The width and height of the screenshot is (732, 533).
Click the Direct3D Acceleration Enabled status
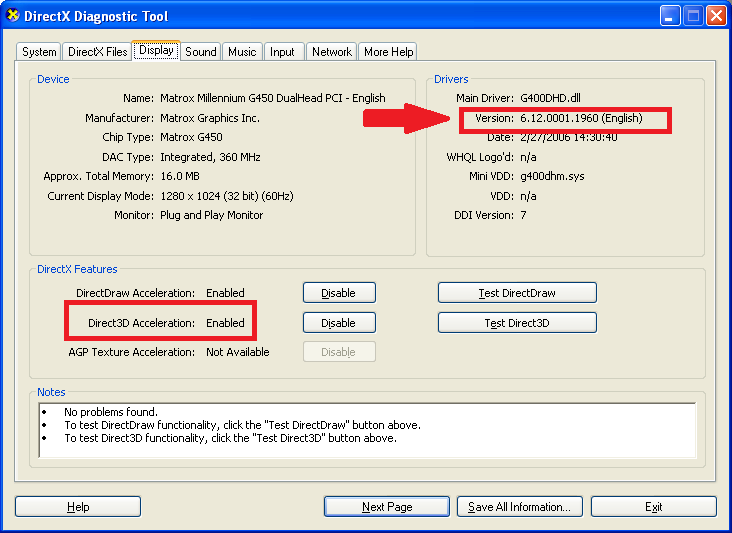click(x=225, y=323)
